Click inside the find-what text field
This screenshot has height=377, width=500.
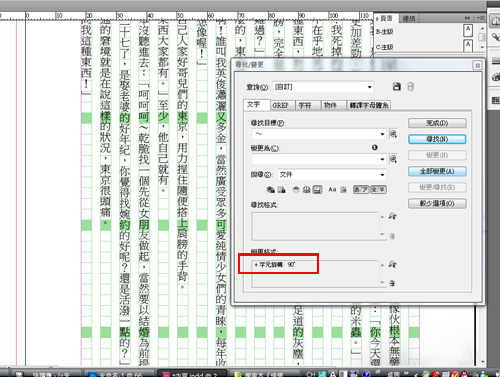tap(315, 134)
